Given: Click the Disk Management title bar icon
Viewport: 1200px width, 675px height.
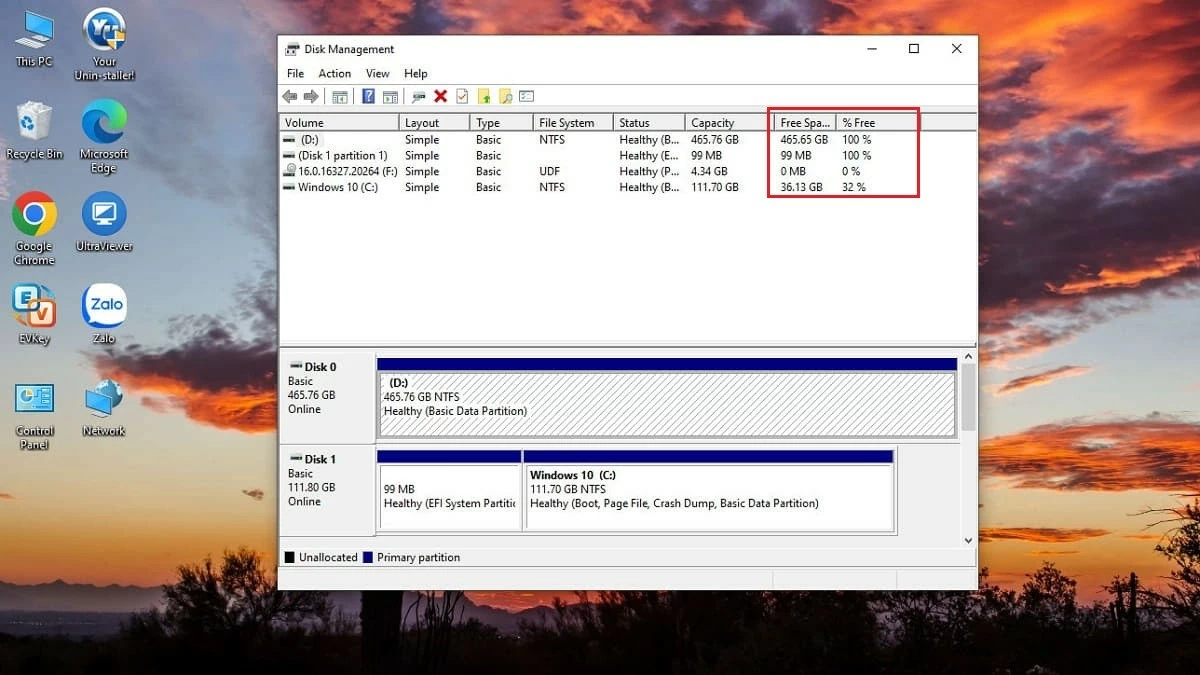Looking at the screenshot, I should [292, 48].
